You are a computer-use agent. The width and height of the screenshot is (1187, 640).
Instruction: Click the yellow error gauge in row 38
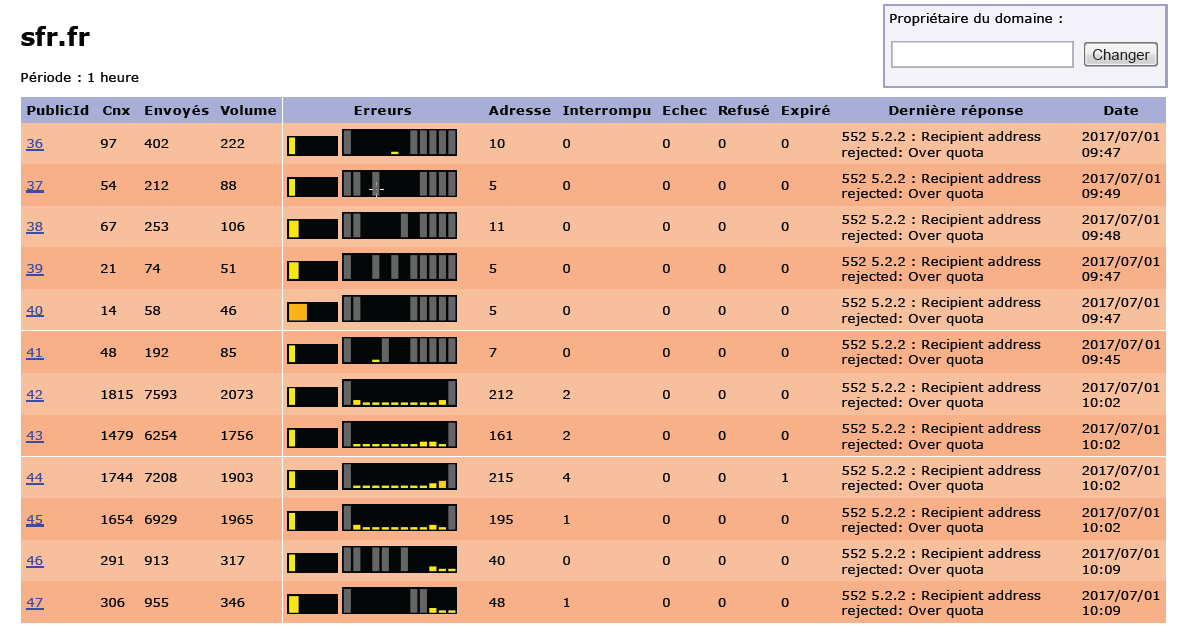pyautogui.click(x=313, y=229)
